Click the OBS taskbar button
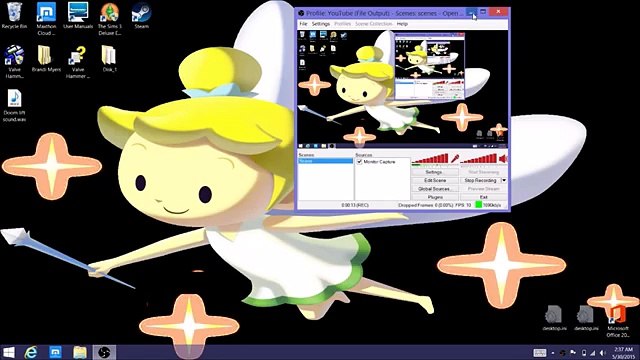The height and width of the screenshot is (360, 640). click(x=104, y=352)
